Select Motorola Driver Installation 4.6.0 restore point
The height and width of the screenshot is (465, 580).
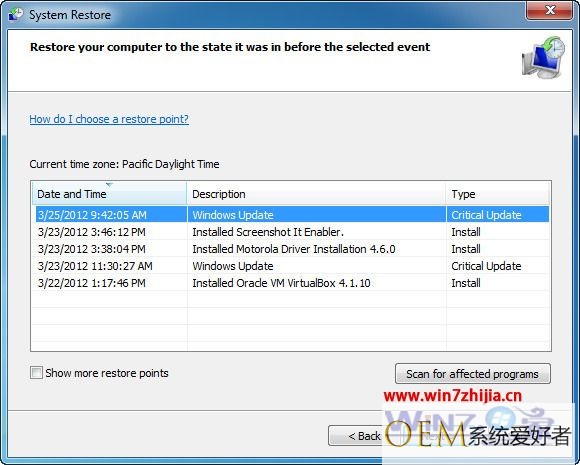292,249
